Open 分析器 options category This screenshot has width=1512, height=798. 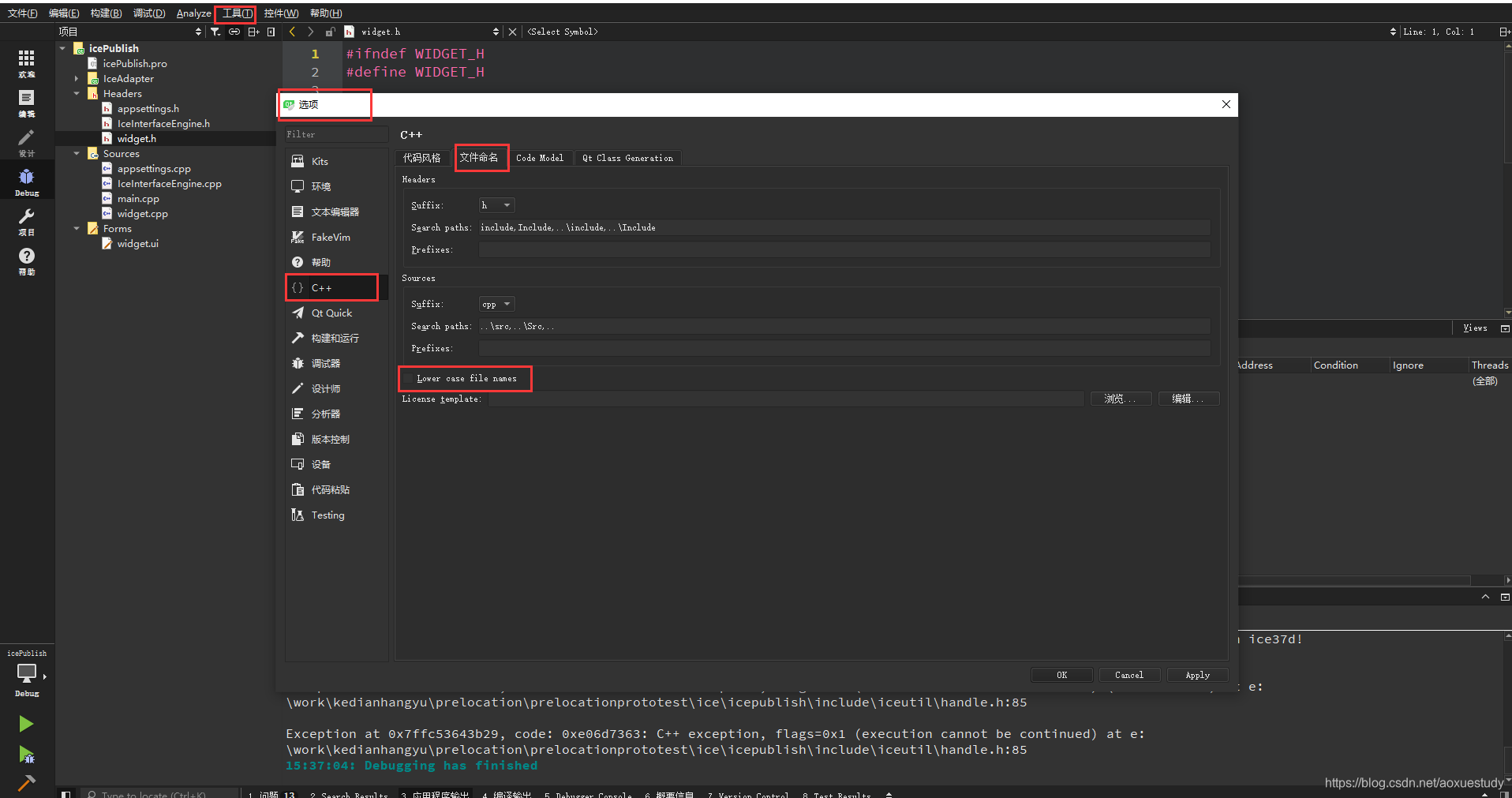336,414
